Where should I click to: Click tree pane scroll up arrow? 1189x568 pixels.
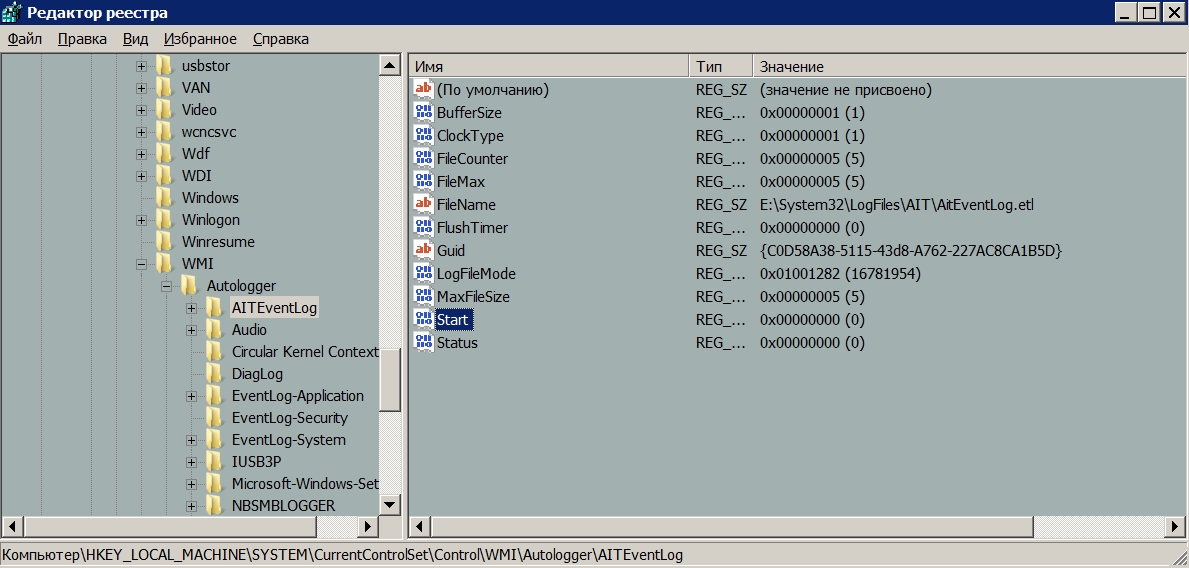point(390,66)
